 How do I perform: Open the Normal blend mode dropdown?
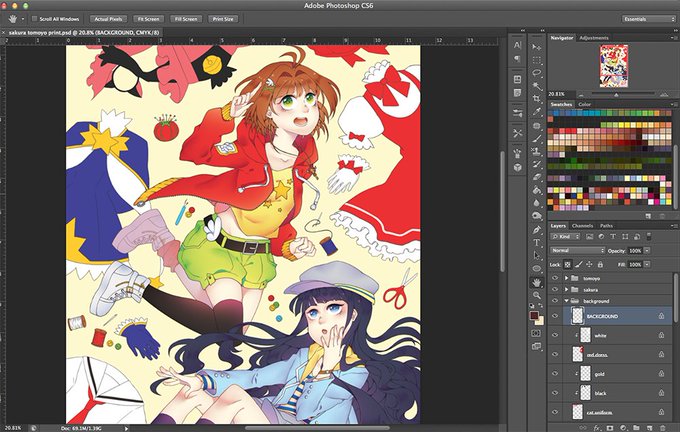point(577,250)
